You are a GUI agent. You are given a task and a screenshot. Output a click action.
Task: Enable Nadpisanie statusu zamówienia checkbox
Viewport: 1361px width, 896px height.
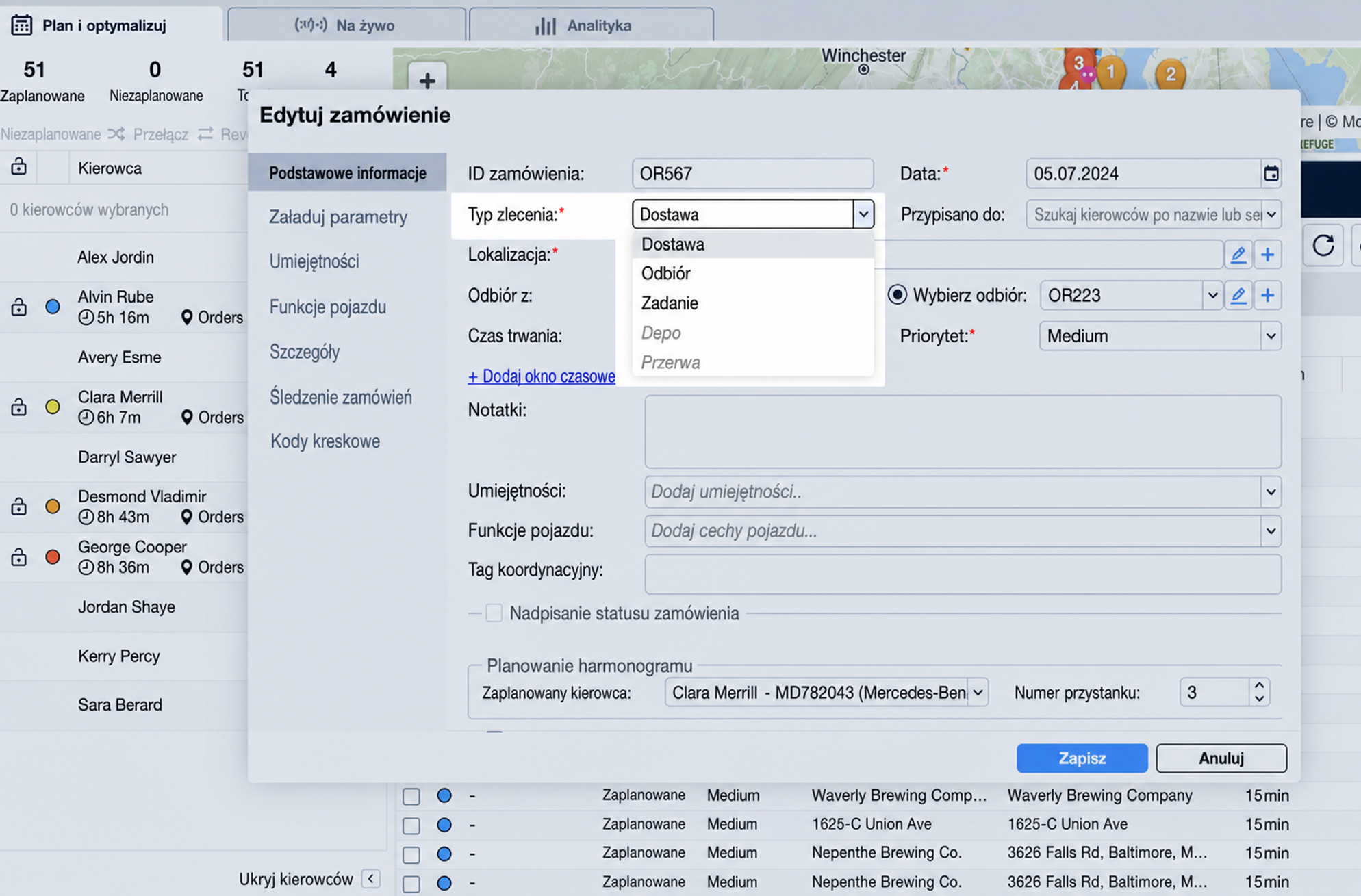coord(494,613)
